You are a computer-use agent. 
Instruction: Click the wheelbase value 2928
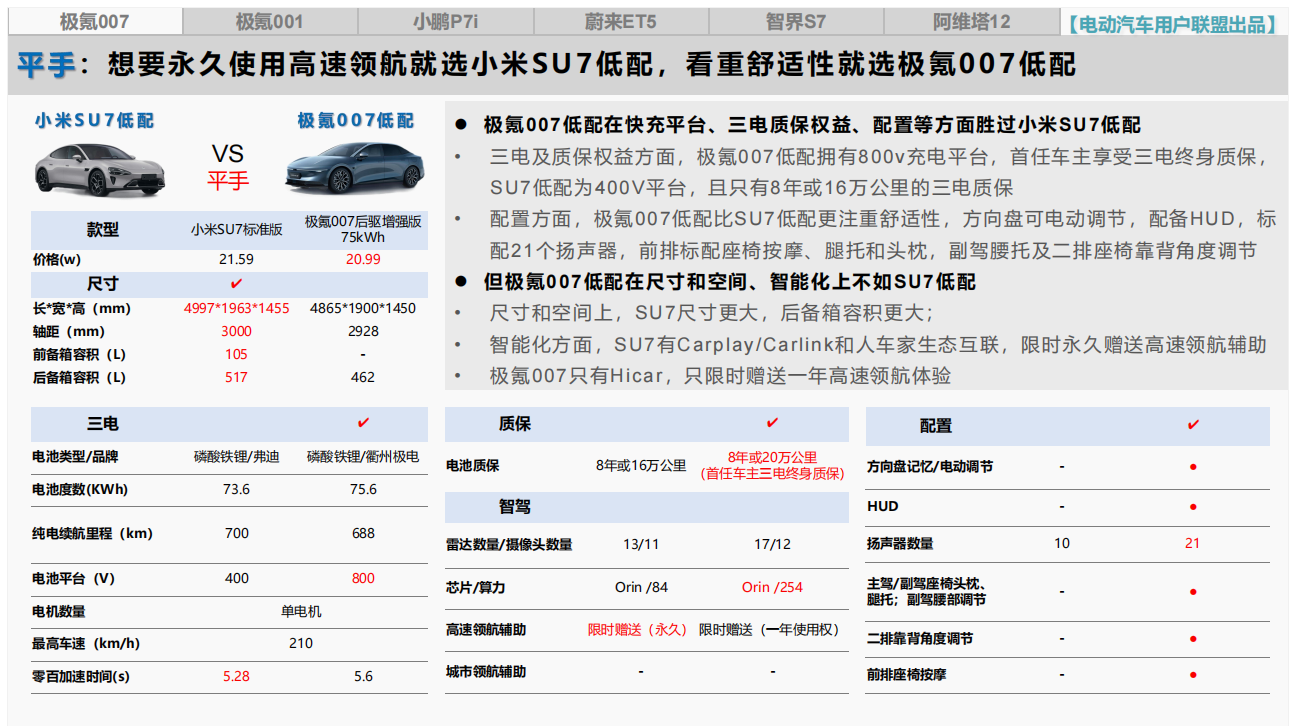click(363, 331)
